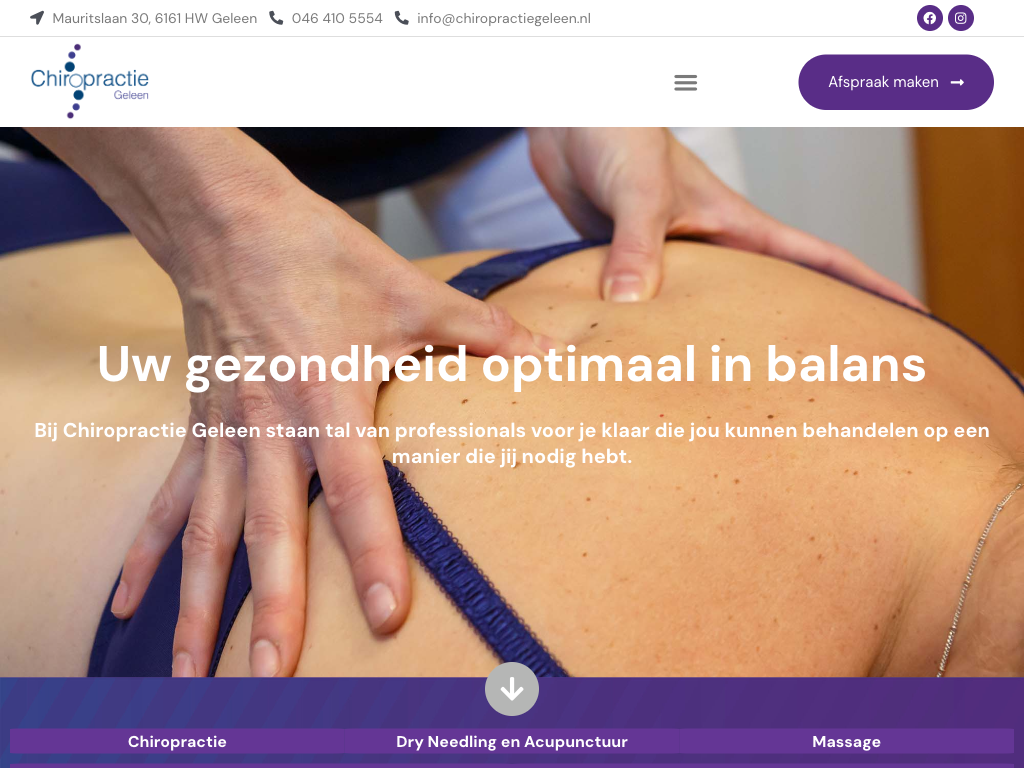Click the hero subtitle about professionals
The width and height of the screenshot is (1024, 768).
coord(512,443)
